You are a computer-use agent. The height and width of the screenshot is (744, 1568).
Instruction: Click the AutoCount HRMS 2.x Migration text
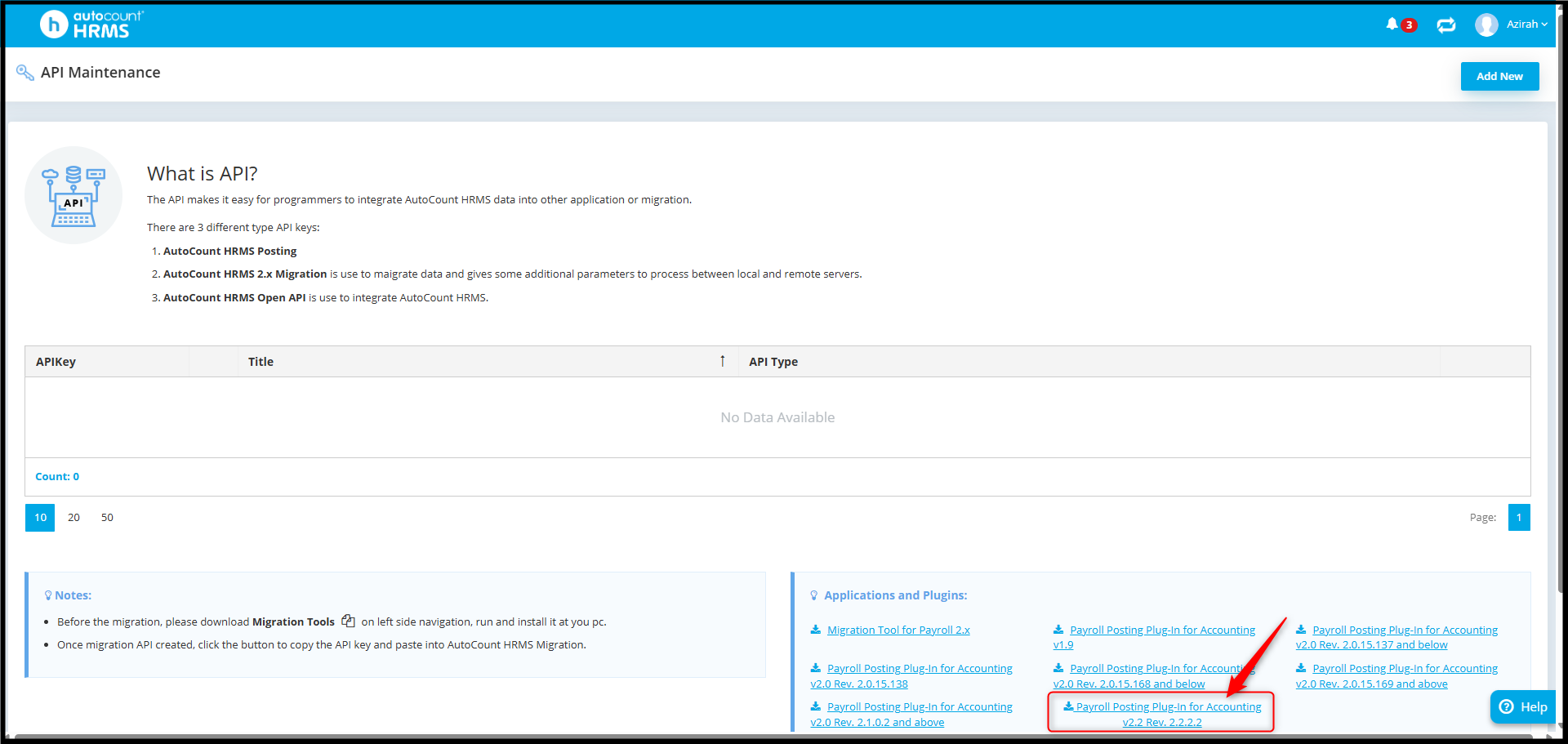coord(245,274)
